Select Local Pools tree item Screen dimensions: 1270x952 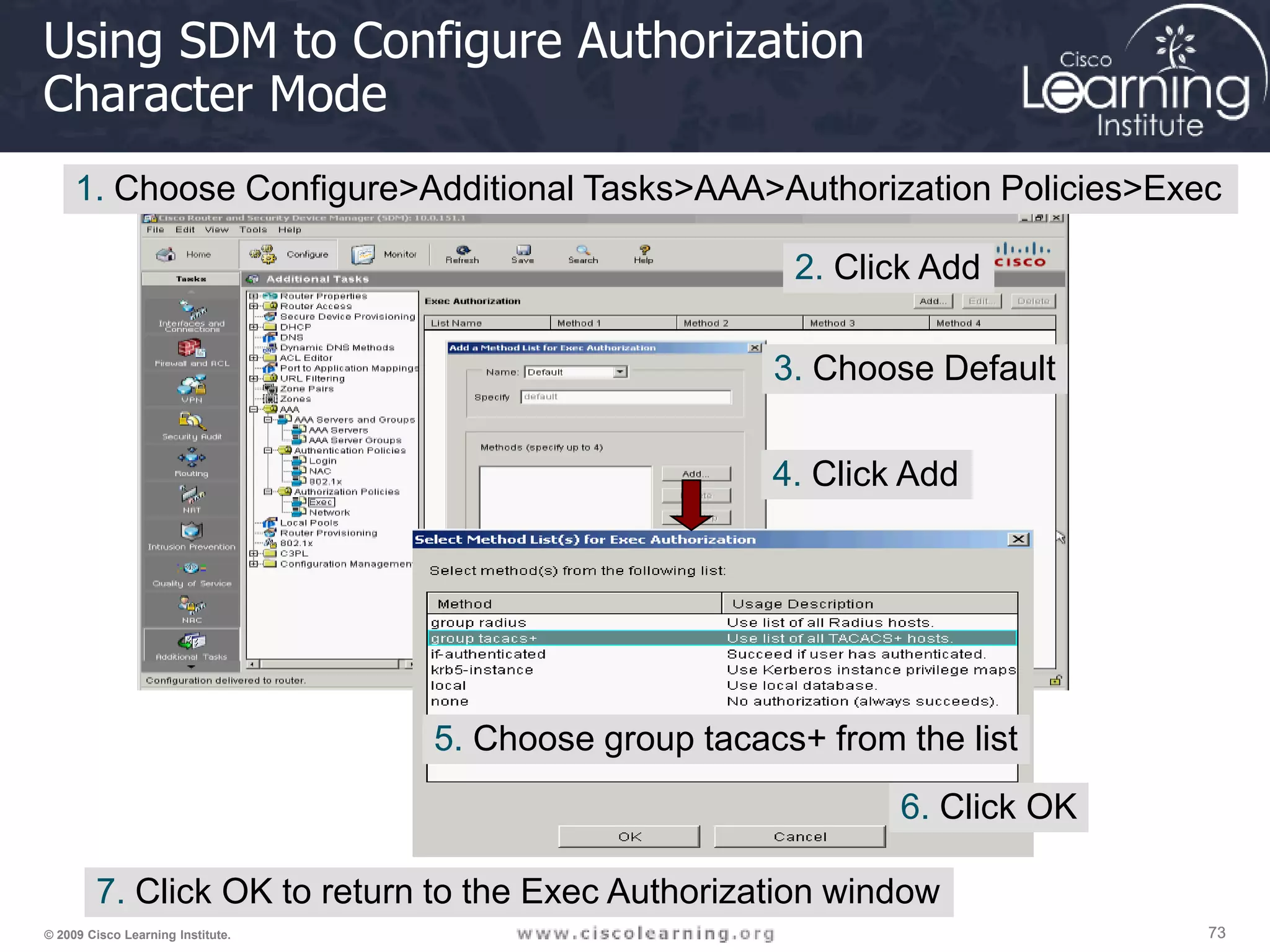pyautogui.click(x=309, y=522)
